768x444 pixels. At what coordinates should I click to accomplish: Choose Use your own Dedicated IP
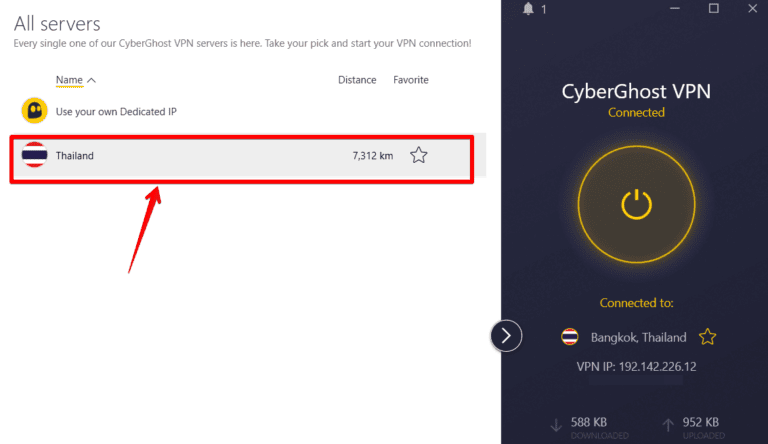click(x=116, y=111)
